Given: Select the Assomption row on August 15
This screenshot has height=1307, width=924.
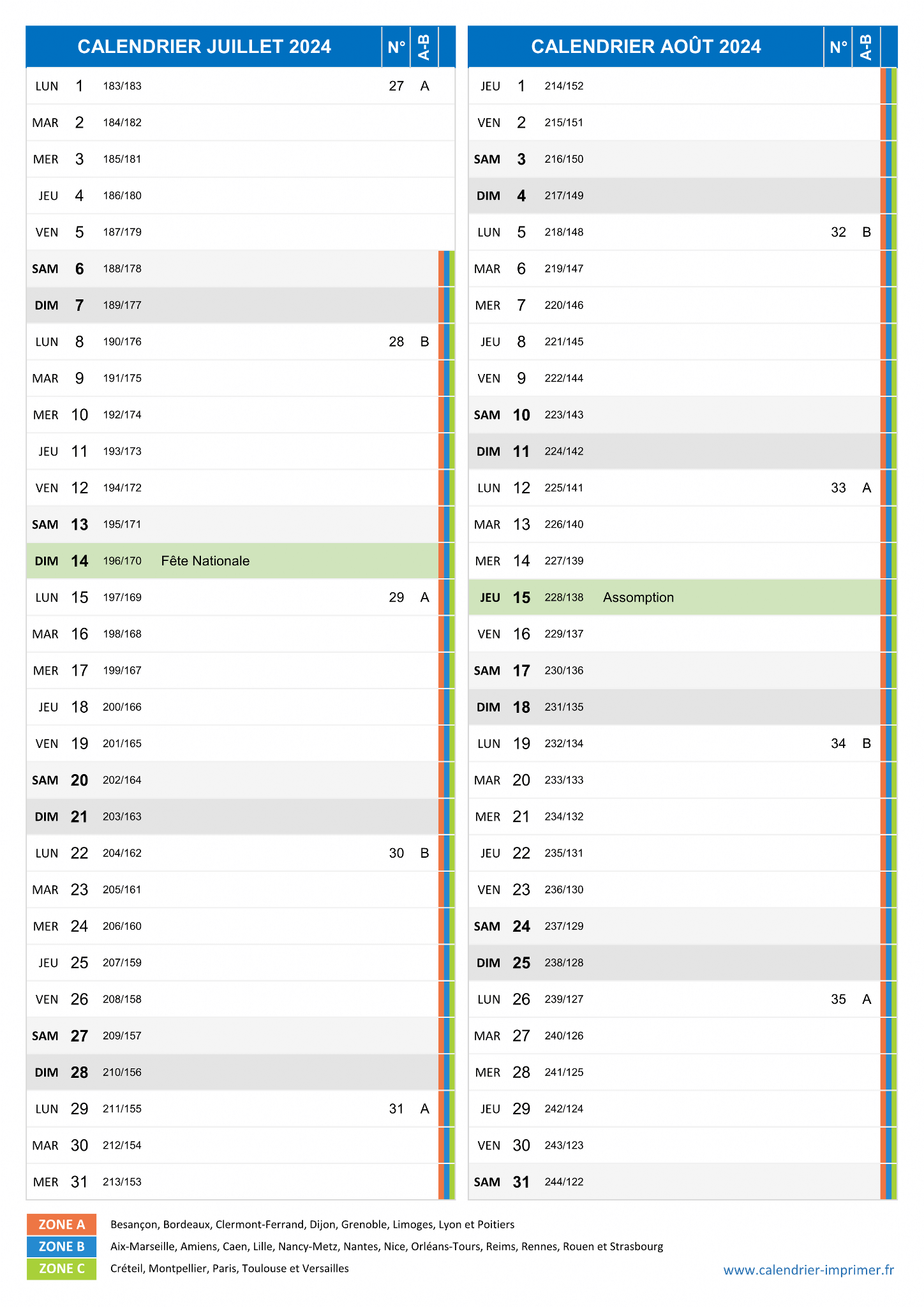Looking at the screenshot, I should [x=674, y=597].
